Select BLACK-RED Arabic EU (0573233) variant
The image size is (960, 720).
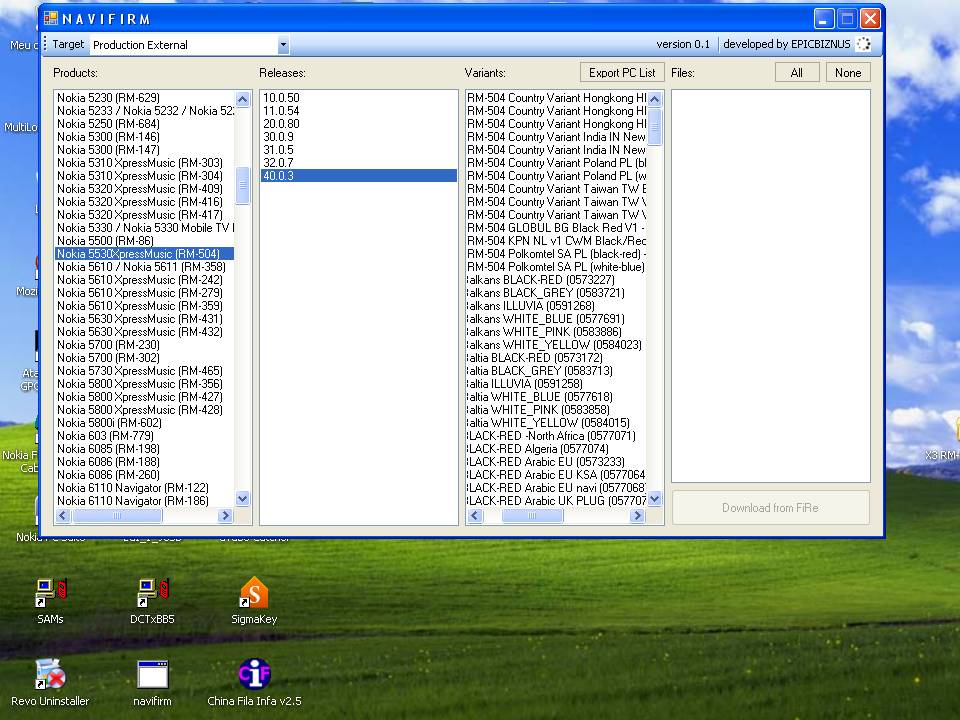(x=557, y=462)
